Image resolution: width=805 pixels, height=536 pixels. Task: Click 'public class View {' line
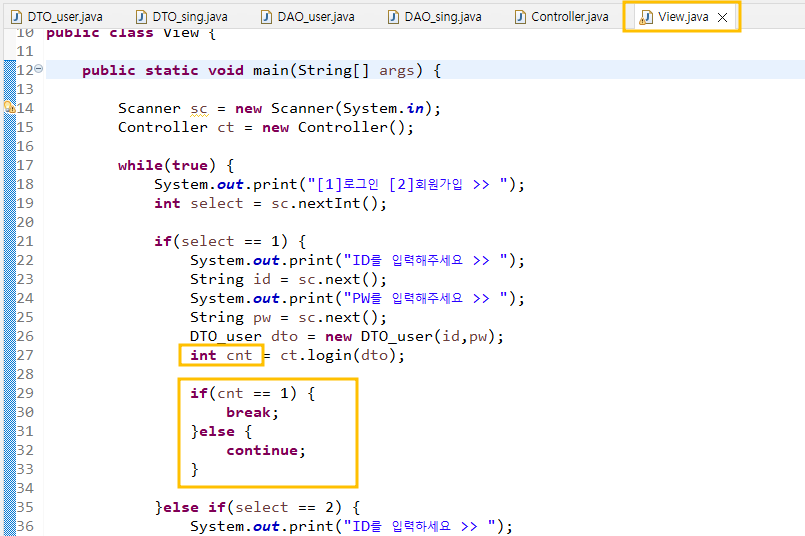pos(130,33)
